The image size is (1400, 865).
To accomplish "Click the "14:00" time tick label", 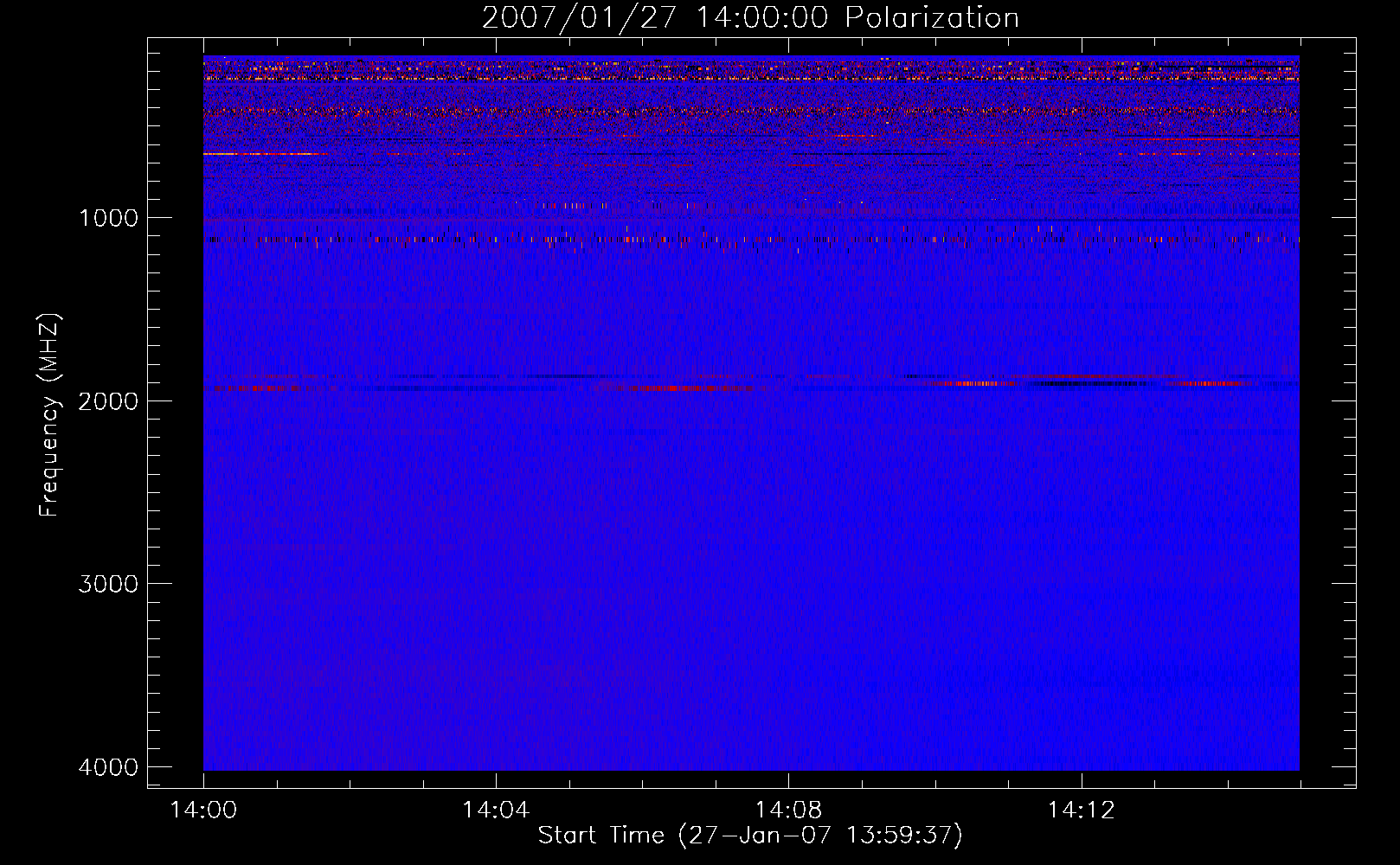I will [x=203, y=811].
